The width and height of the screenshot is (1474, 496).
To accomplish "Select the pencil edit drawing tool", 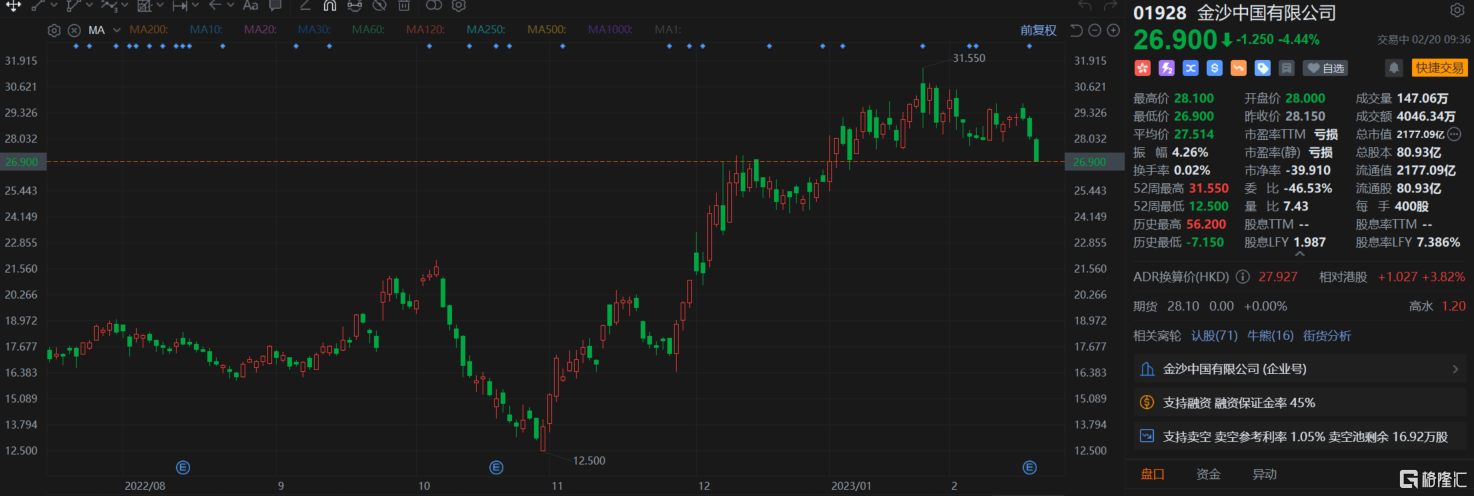I will (x=305, y=5).
